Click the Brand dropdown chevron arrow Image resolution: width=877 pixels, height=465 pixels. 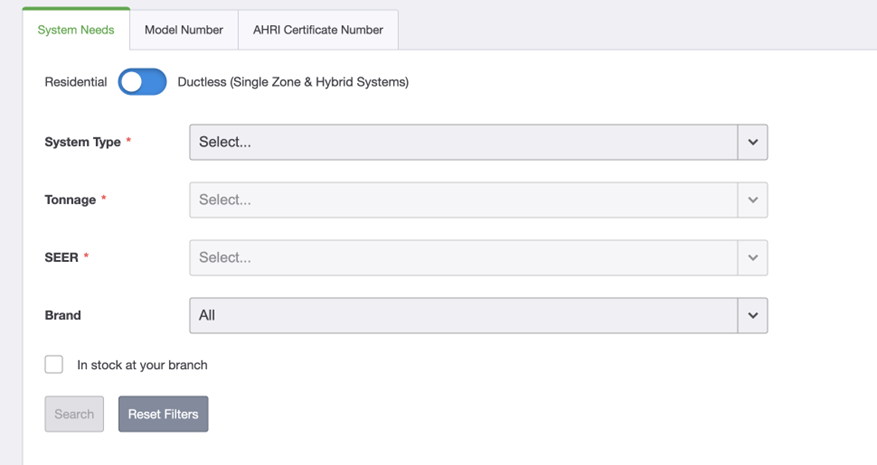point(752,315)
